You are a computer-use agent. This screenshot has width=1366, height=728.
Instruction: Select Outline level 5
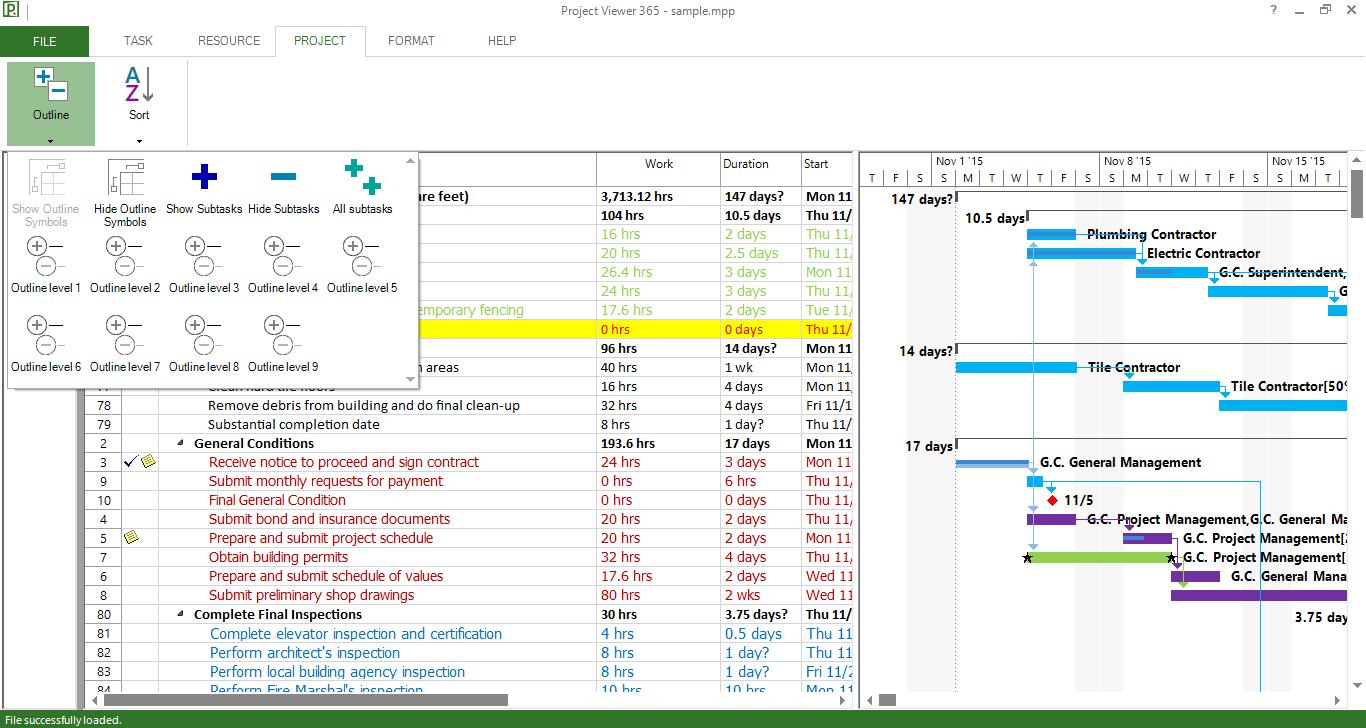(362, 264)
